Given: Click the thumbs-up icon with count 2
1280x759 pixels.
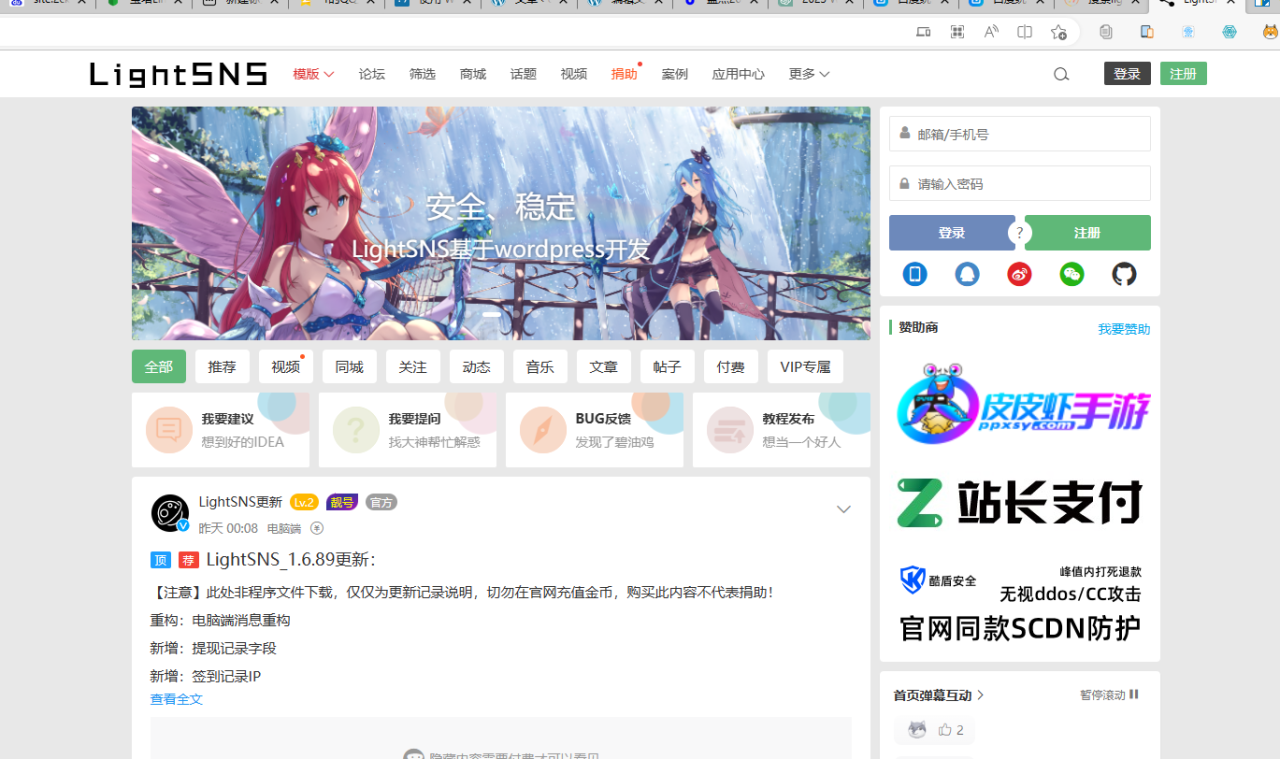Looking at the screenshot, I should click(944, 730).
